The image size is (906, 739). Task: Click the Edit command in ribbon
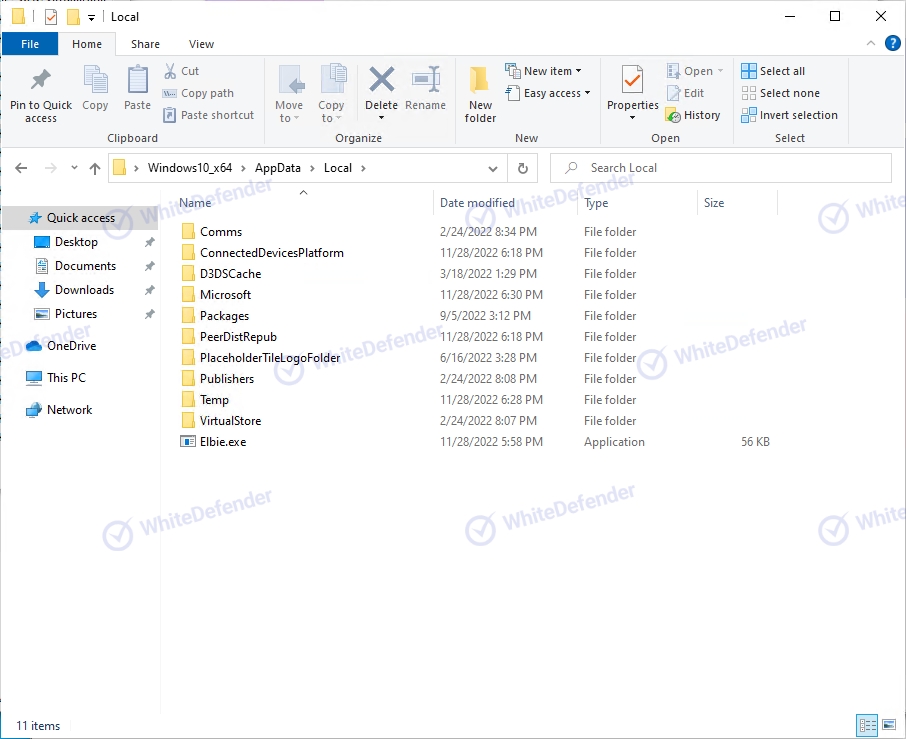685,93
